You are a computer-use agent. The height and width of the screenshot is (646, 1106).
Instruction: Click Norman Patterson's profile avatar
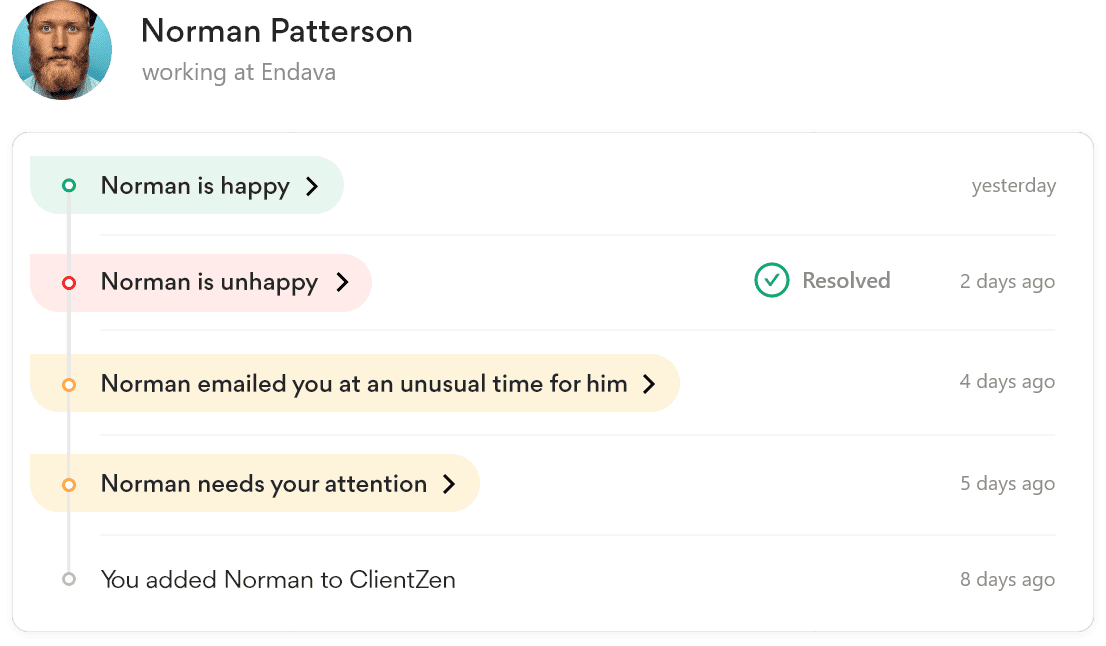[61, 50]
